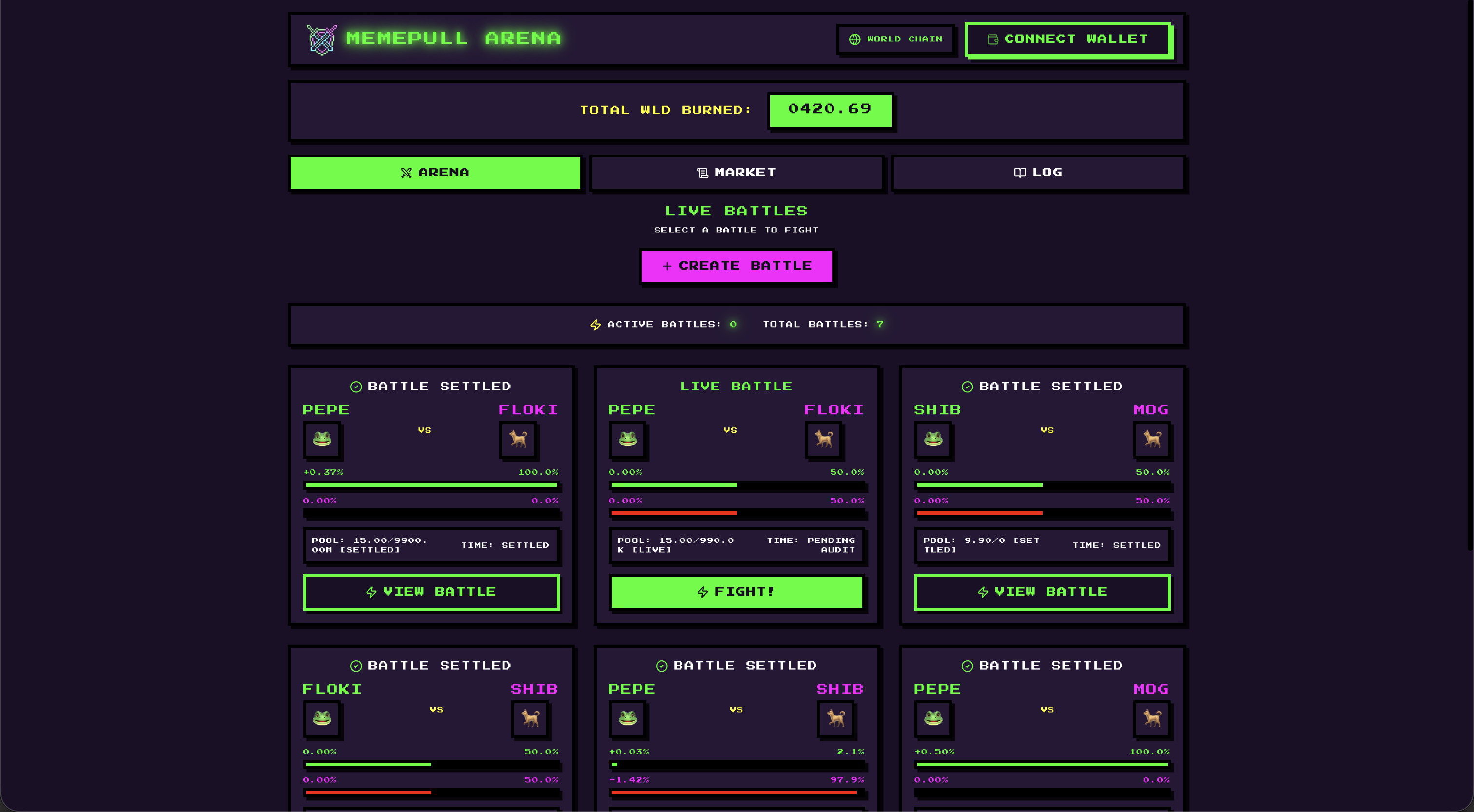Click FLOKI dog avatar in settled PEPE vs FLOKI card
Viewport: 1474px width, 812px height.
[x=519, y=440]
